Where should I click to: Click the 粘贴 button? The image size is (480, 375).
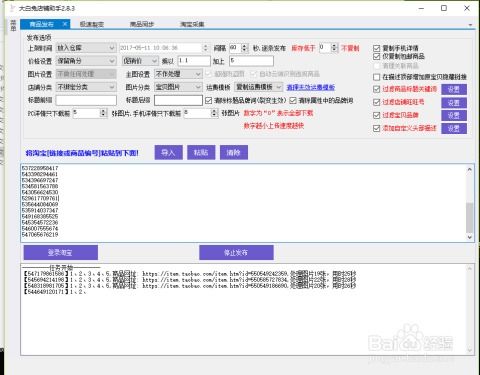[201, 153]
